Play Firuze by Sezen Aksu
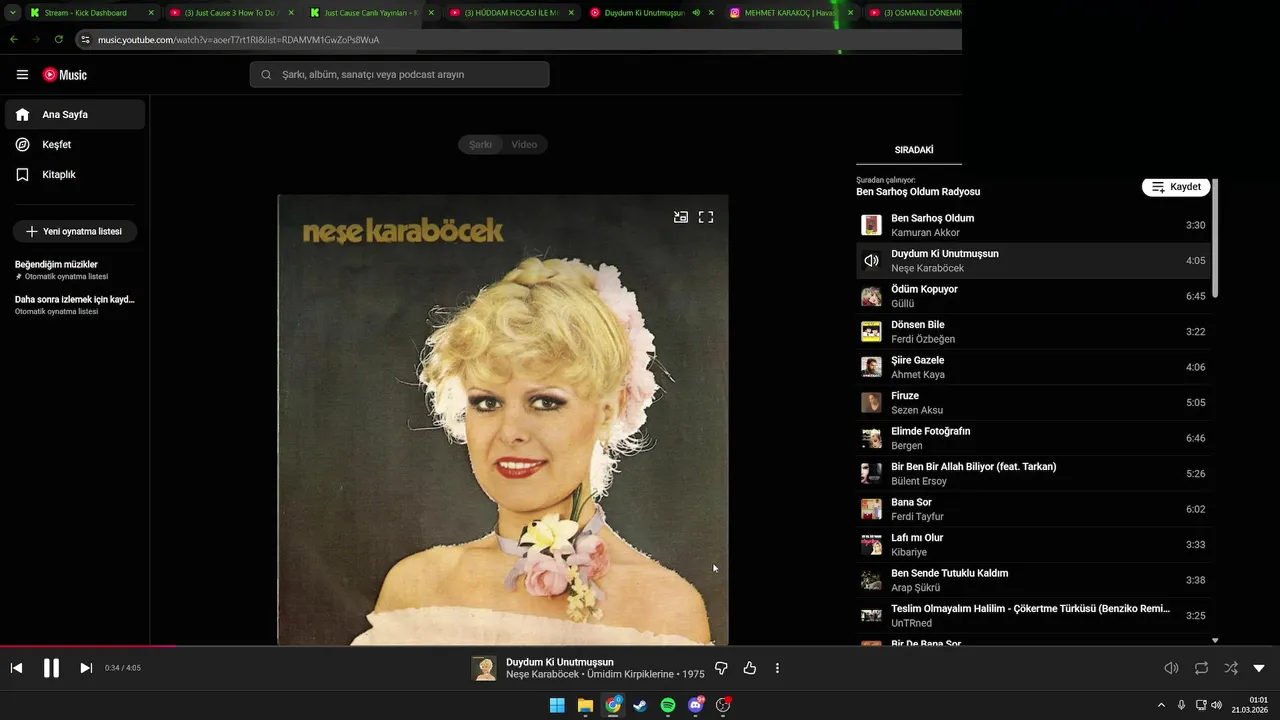 pyautogui.click(x=1034, y=403)
